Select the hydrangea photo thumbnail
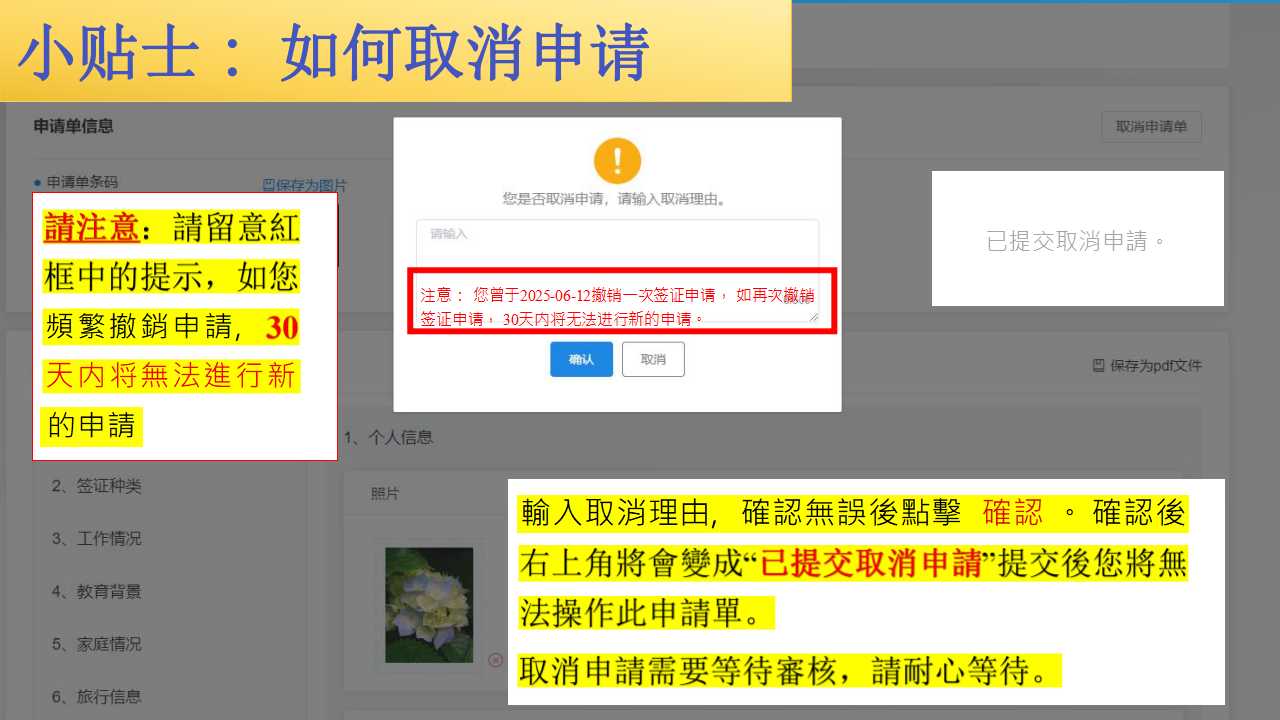 point(429,604)
